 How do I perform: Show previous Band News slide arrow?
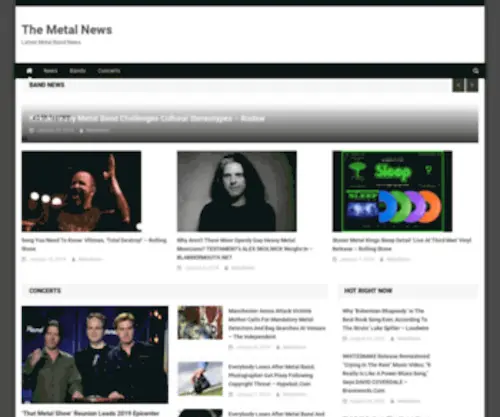(458, 85)
